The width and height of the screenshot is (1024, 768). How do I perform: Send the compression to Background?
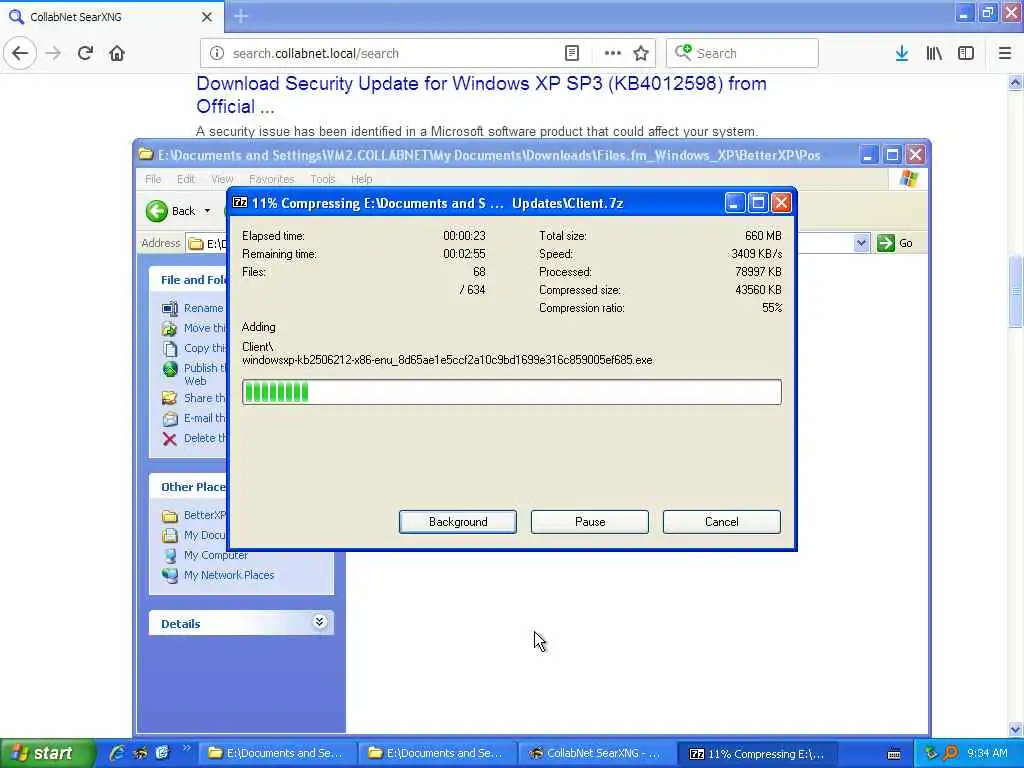[457, 522]
